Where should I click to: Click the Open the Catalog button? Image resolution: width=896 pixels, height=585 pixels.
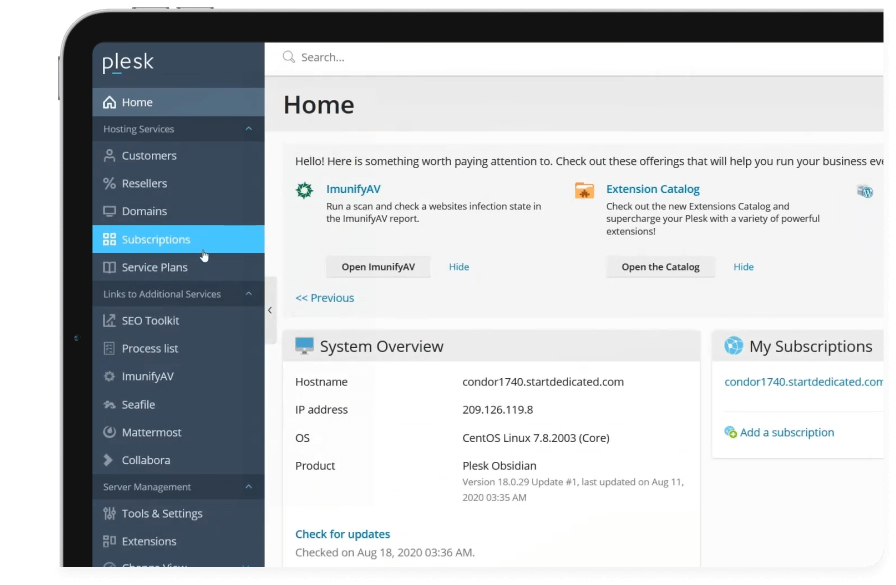click(x=660, y=266)
